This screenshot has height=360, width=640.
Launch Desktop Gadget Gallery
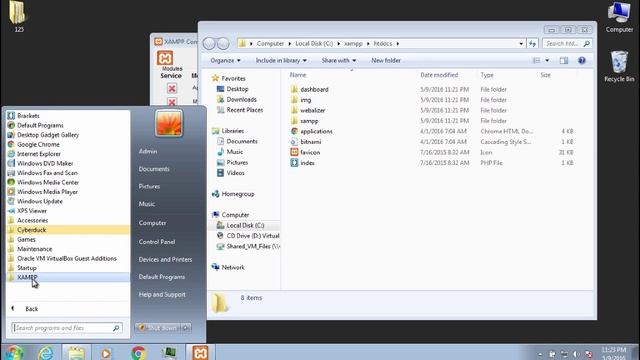click(x=48, y=135)
